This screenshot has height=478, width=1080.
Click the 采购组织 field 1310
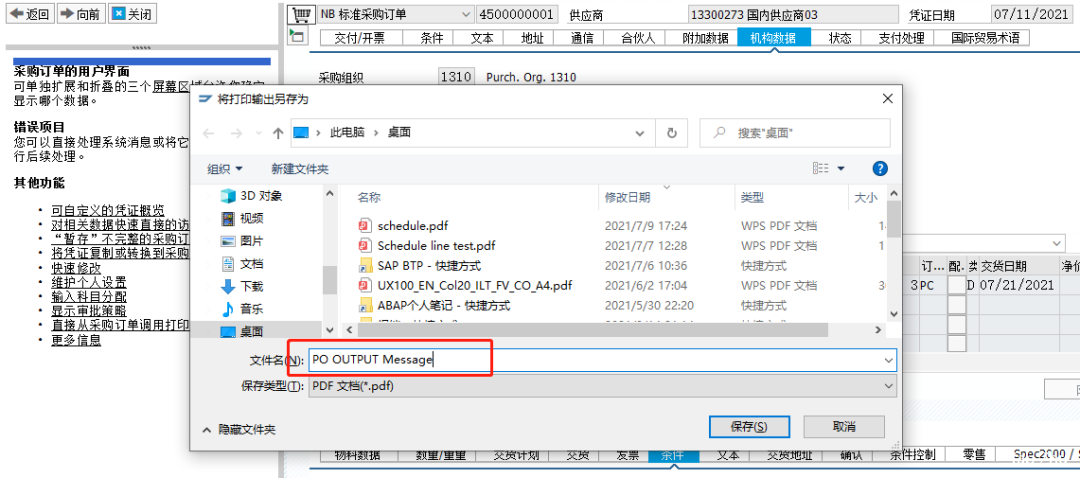(x=455, y=77)
